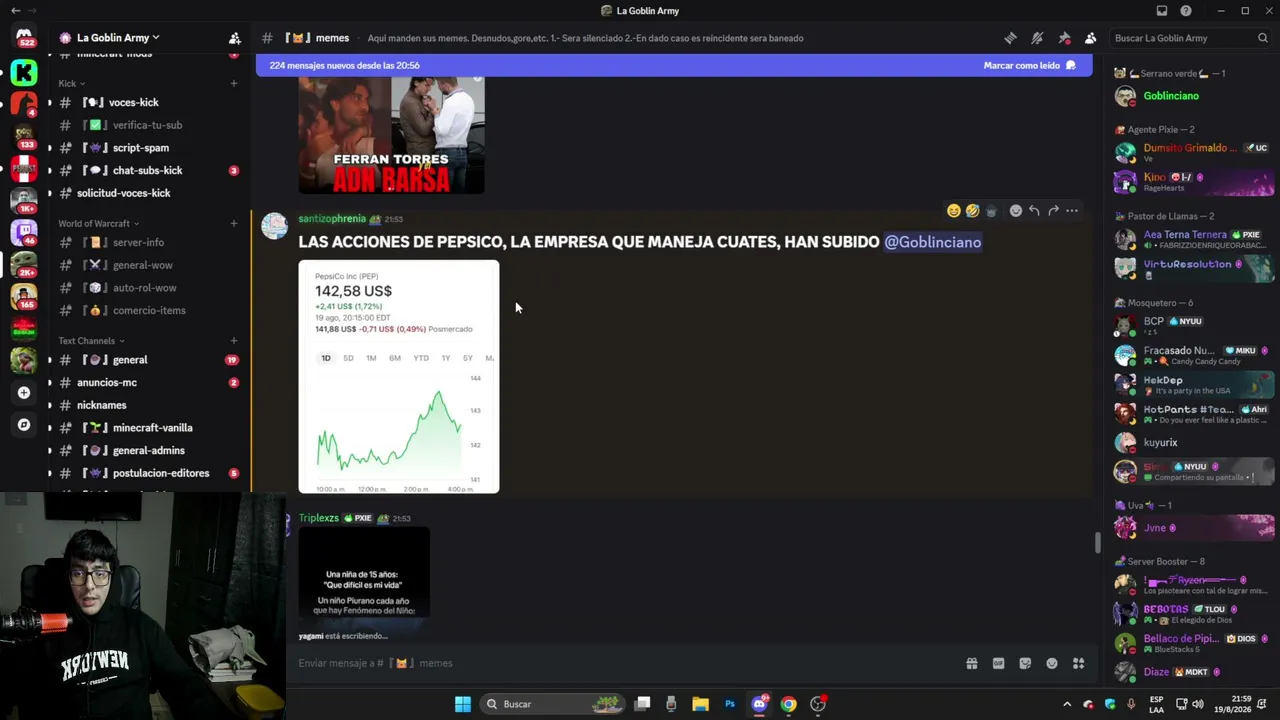The image size is (1280, 720).
Task: Click the invite people icon beside server name
Action: click(x=234, y=38)
